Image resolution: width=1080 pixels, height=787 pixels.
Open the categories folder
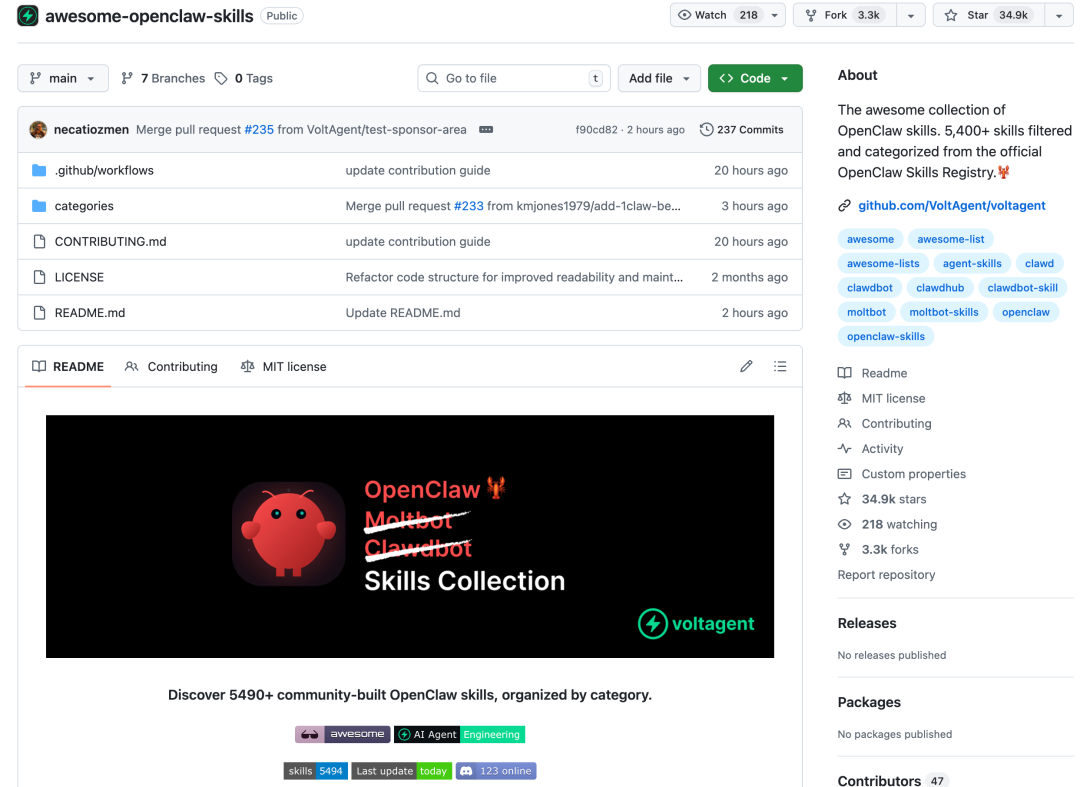pos(84,206)
